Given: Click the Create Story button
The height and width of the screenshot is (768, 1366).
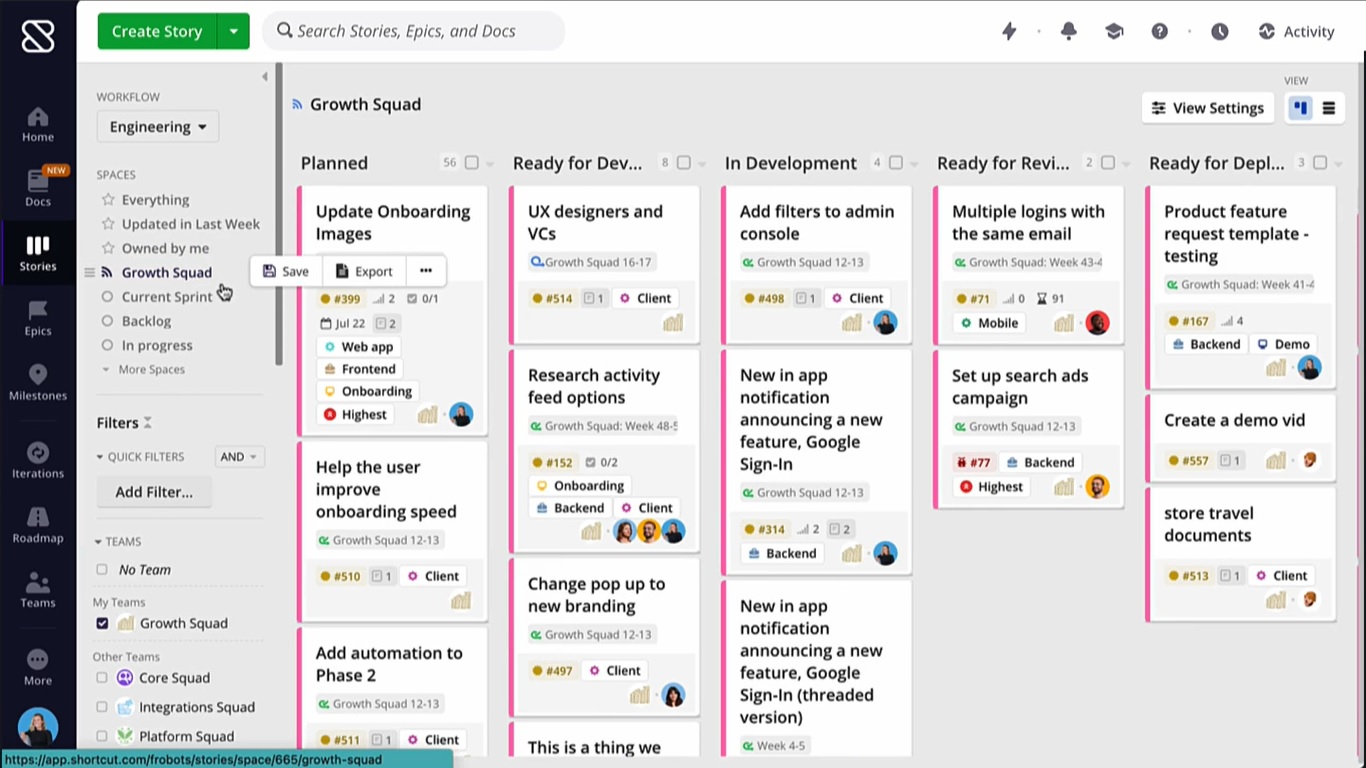Looking at the screenshot, I should coord(156,31).
